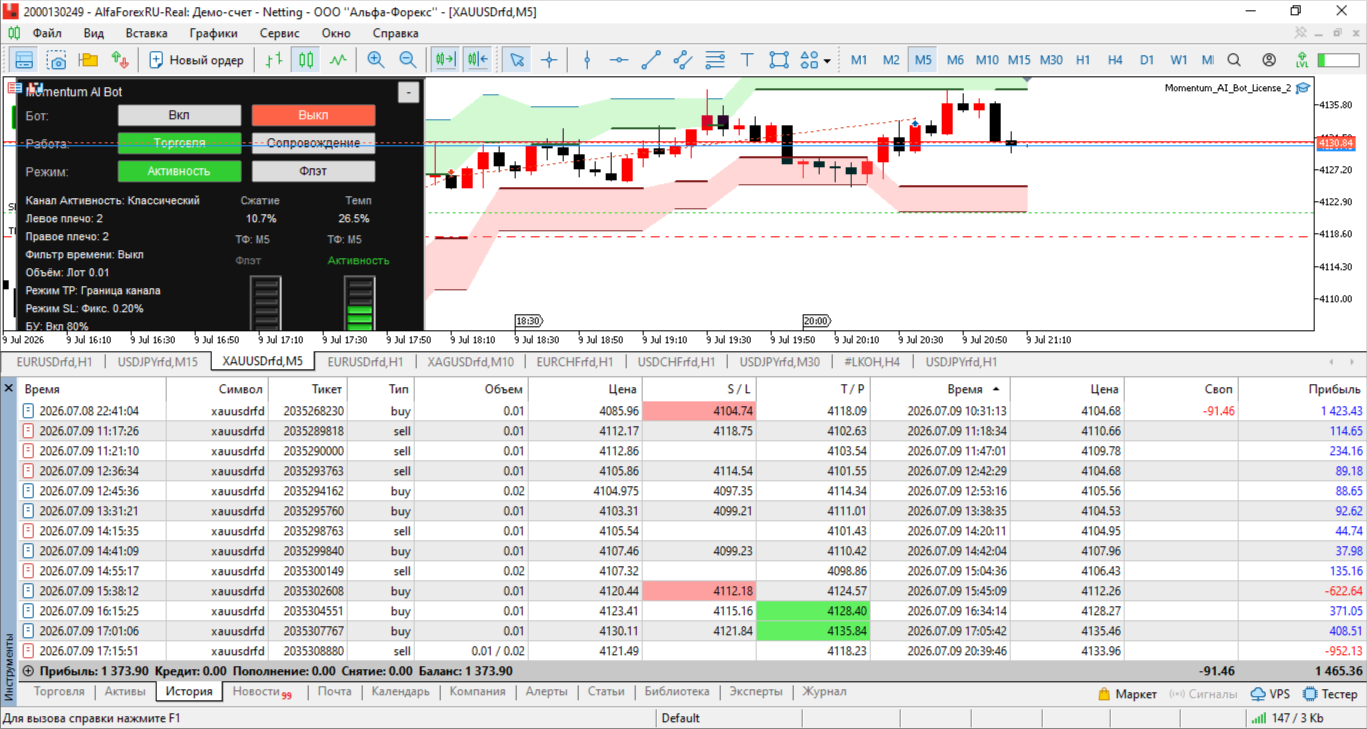This screenshot has width=1367, height=729.
Task: Switch chart to candlestick display
Action: pyautogui.click(x=306, y=60)
